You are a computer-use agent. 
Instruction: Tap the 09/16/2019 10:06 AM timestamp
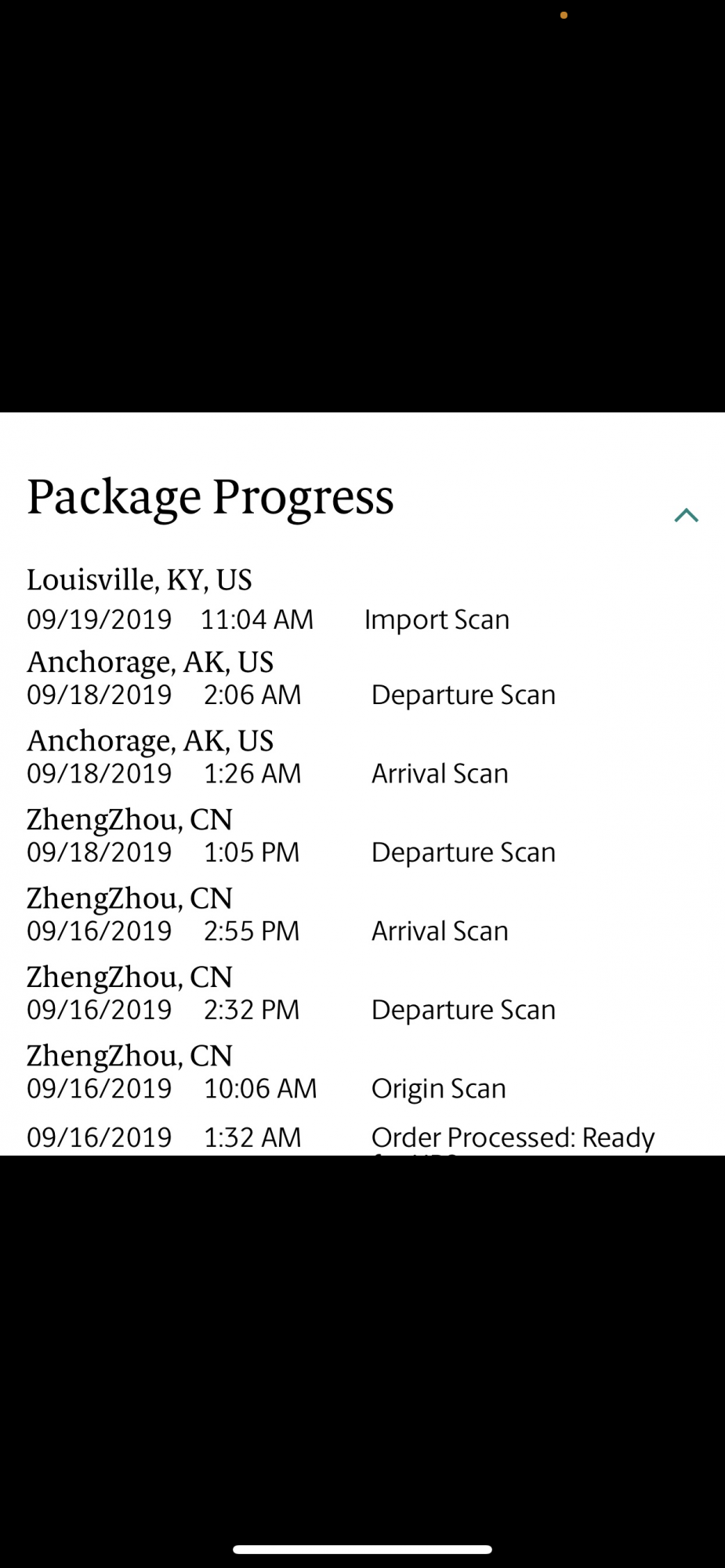click(172, 1089)
